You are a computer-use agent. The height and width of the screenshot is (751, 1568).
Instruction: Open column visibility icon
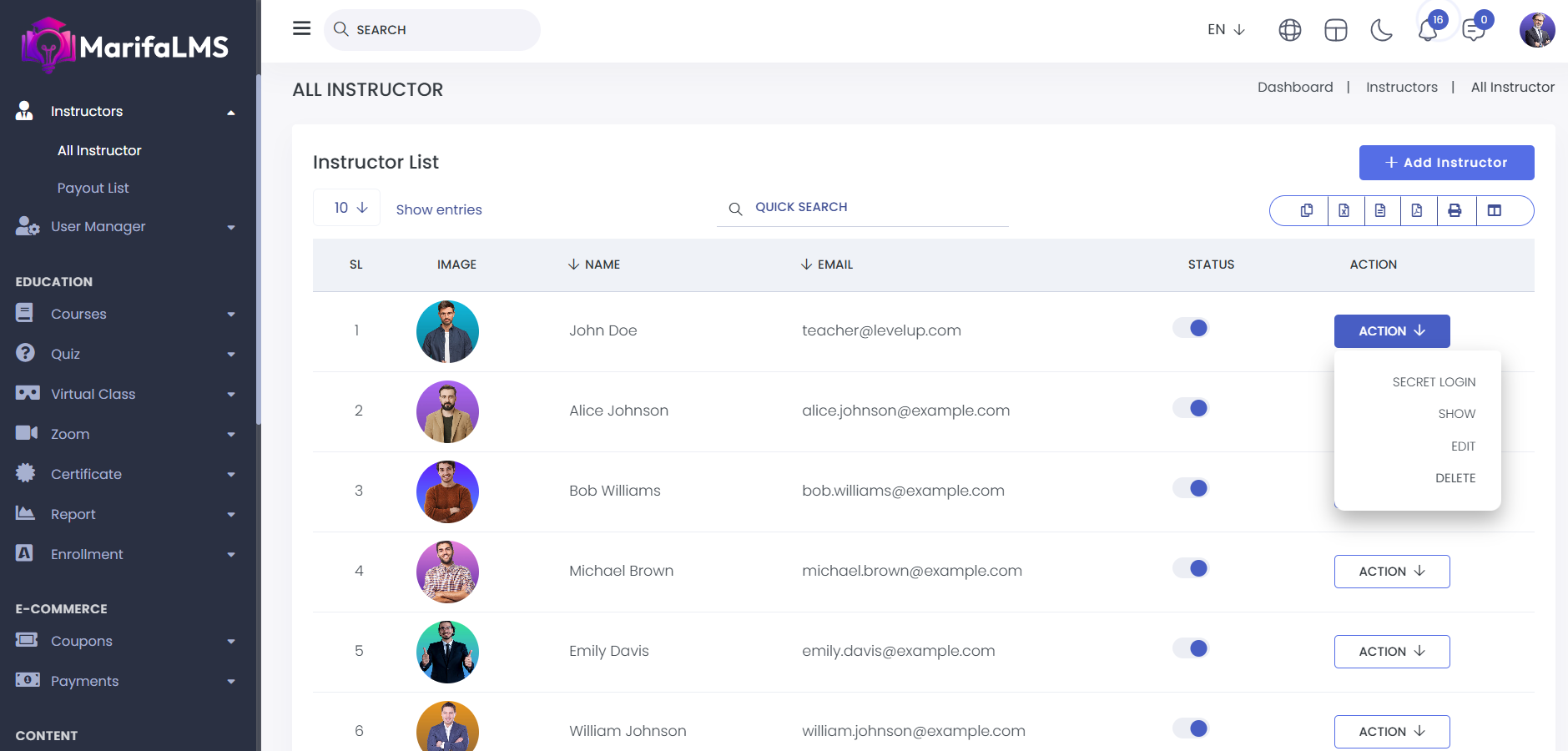click(x=1494, y=211)
